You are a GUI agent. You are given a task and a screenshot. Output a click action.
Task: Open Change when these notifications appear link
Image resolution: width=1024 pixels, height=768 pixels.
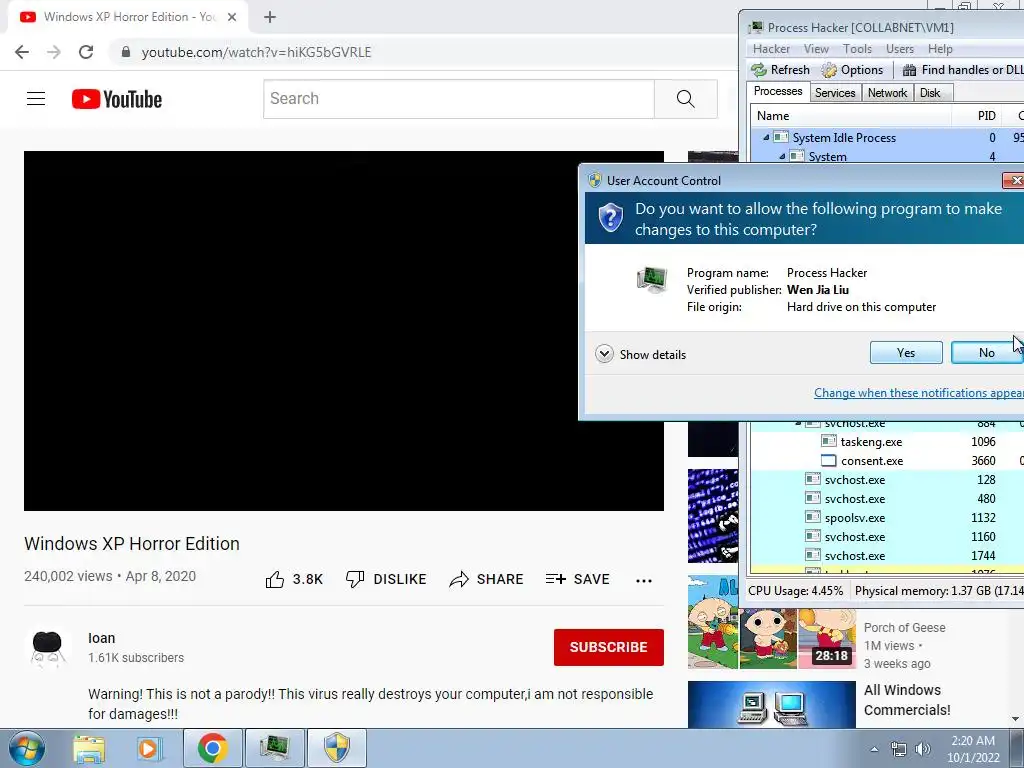919,392
